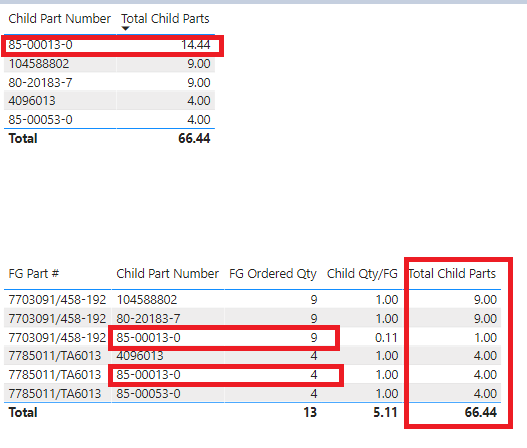Select the 104588802 row in top table
This screenshot has height=448, width=527.
(x=109, y=64)
